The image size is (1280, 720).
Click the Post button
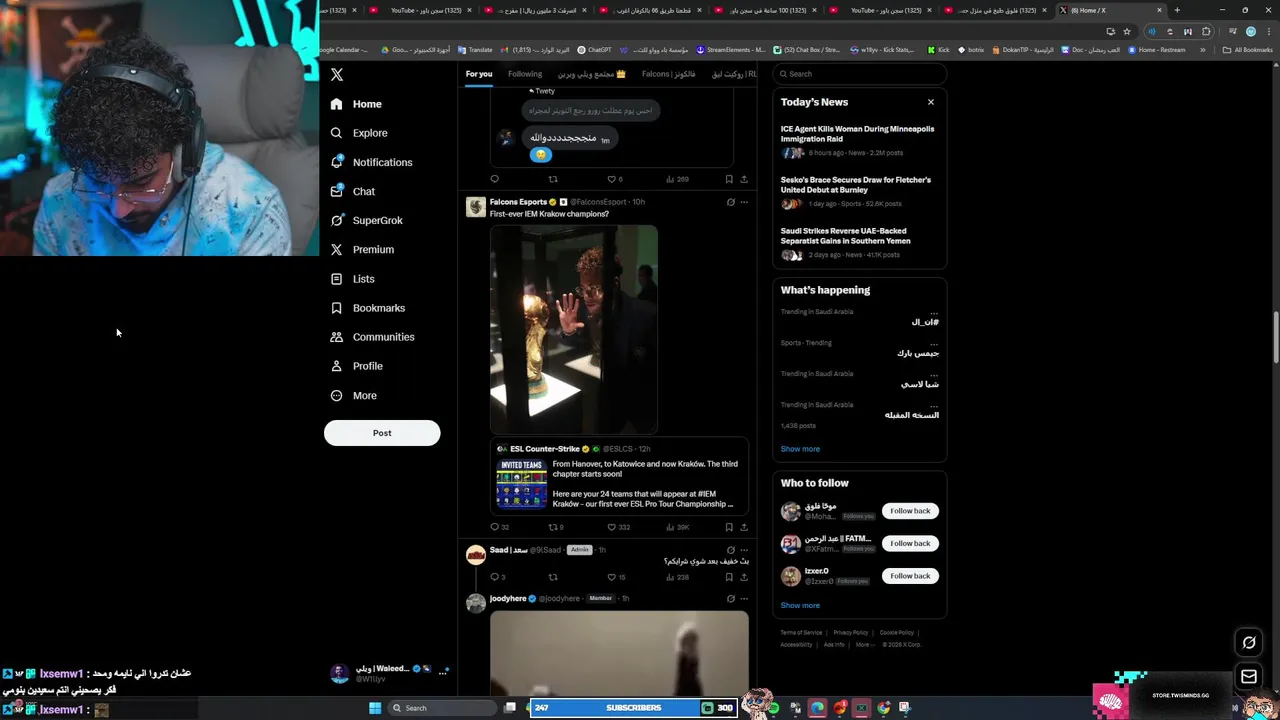pyautogui.click(x=382, y=433)
